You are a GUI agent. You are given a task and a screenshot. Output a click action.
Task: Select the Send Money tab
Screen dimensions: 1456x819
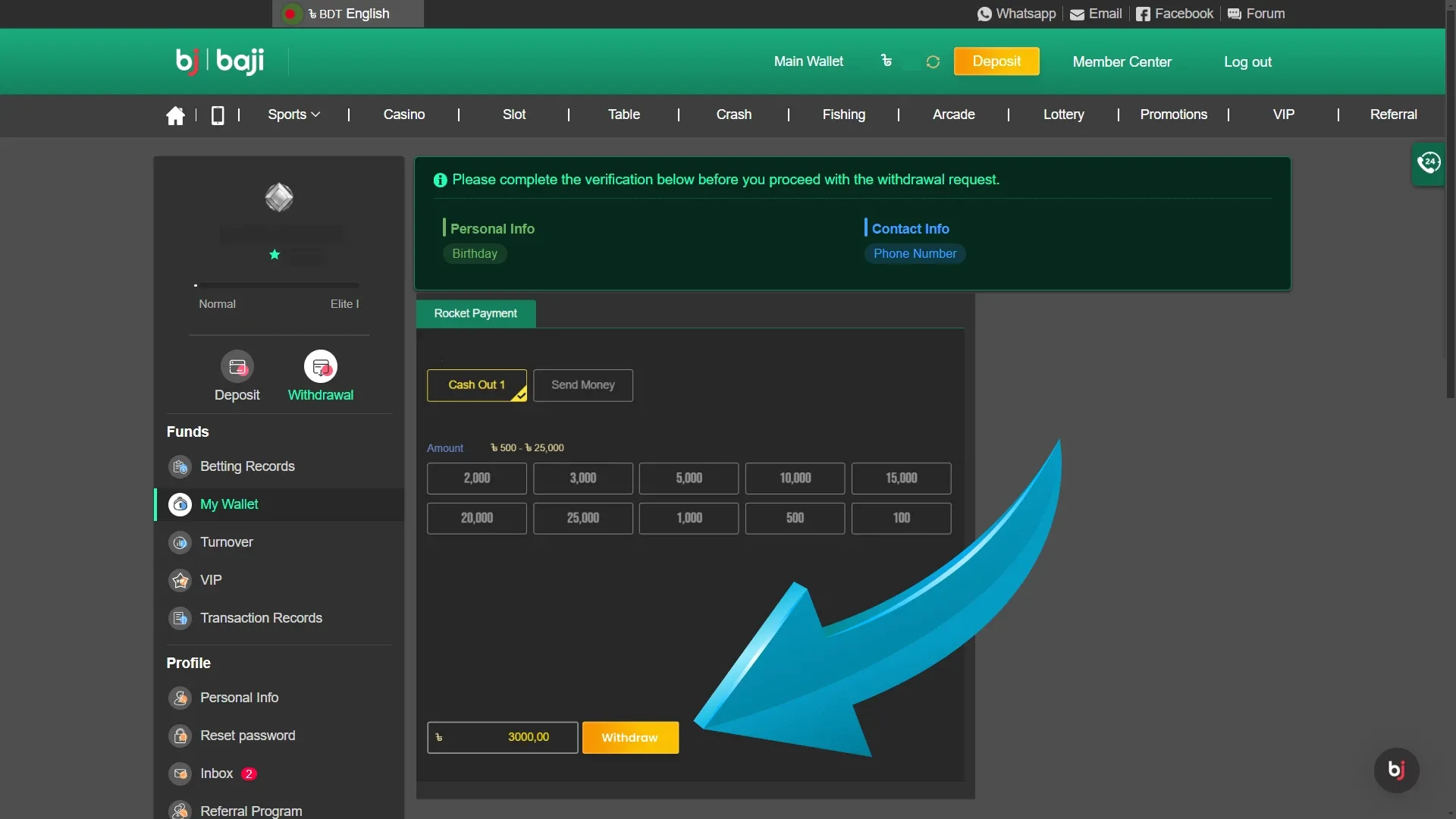point(583,385)
